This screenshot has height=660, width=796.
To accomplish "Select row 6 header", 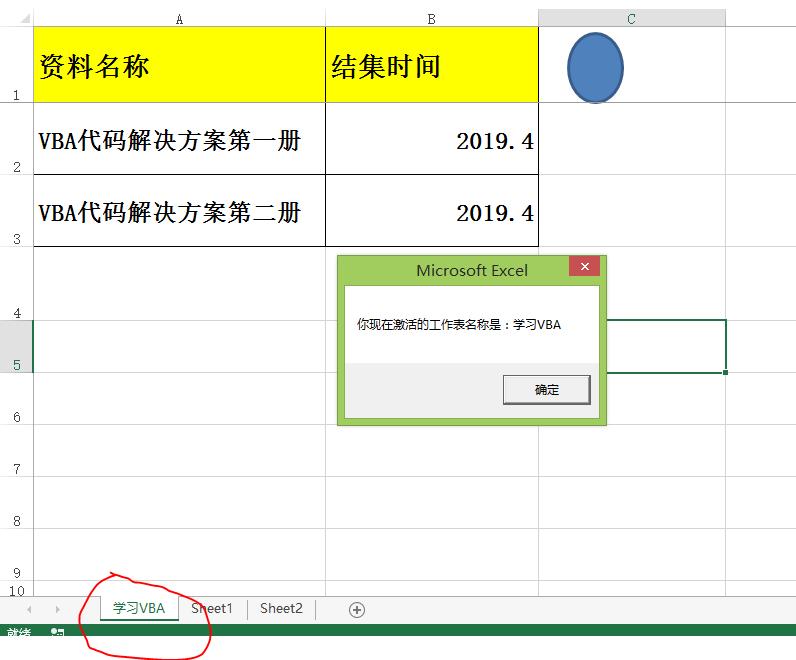I will (16, 399).
